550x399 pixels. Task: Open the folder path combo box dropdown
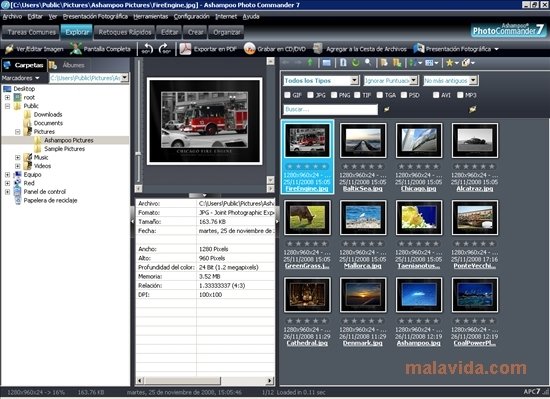coord(125,78)
